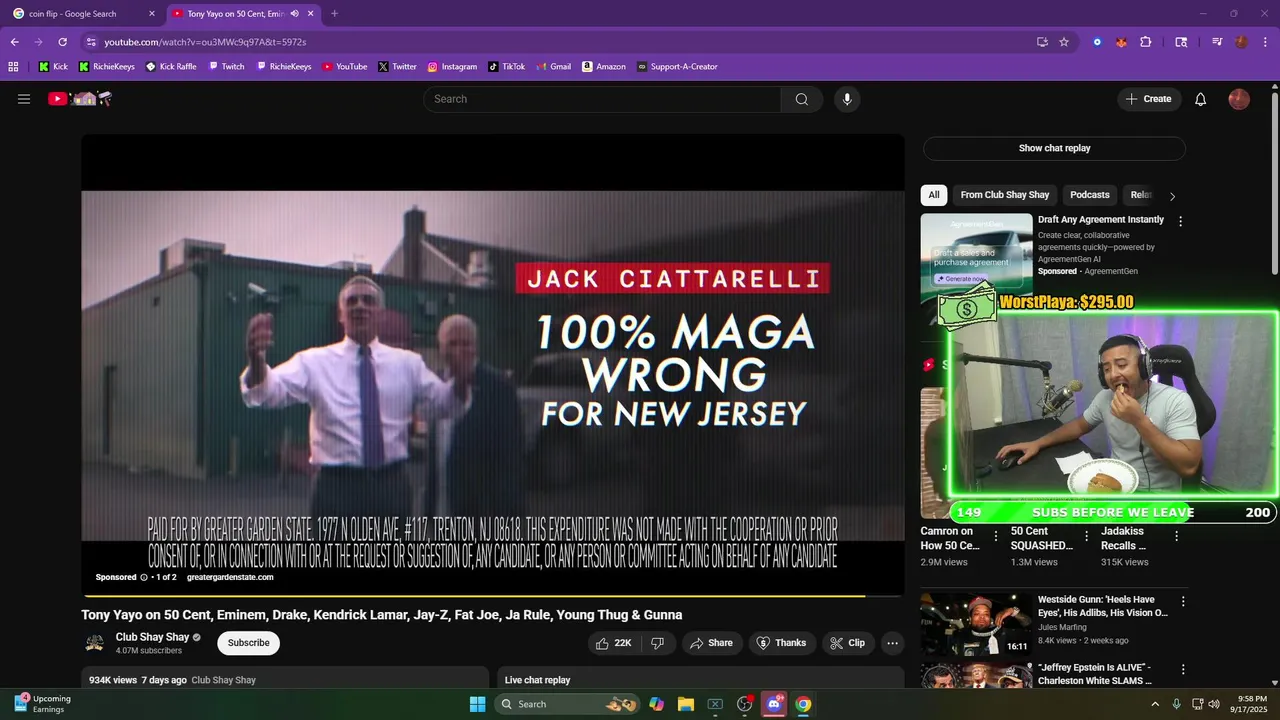Open more actions under the video
Image resolution: width=1280 pixels, height=720 pixels.
pyautogui.click(x=892, y=643)
